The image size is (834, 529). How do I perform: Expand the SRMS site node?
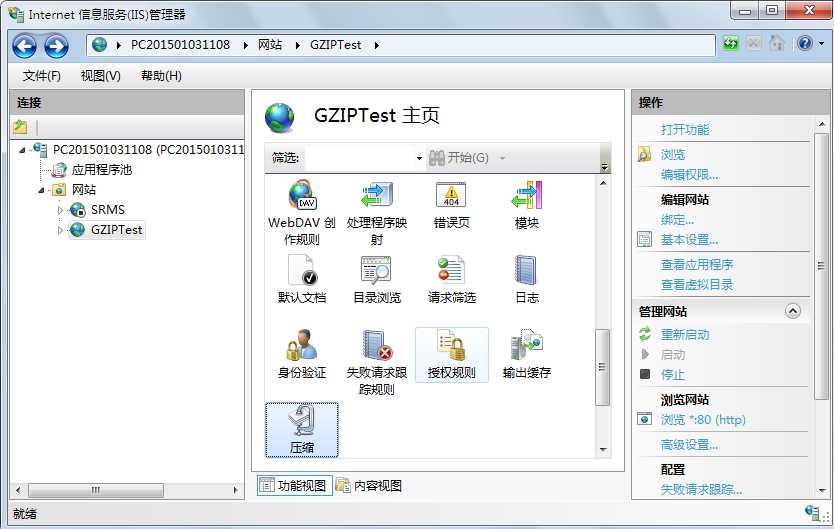[x=60, y=210]
